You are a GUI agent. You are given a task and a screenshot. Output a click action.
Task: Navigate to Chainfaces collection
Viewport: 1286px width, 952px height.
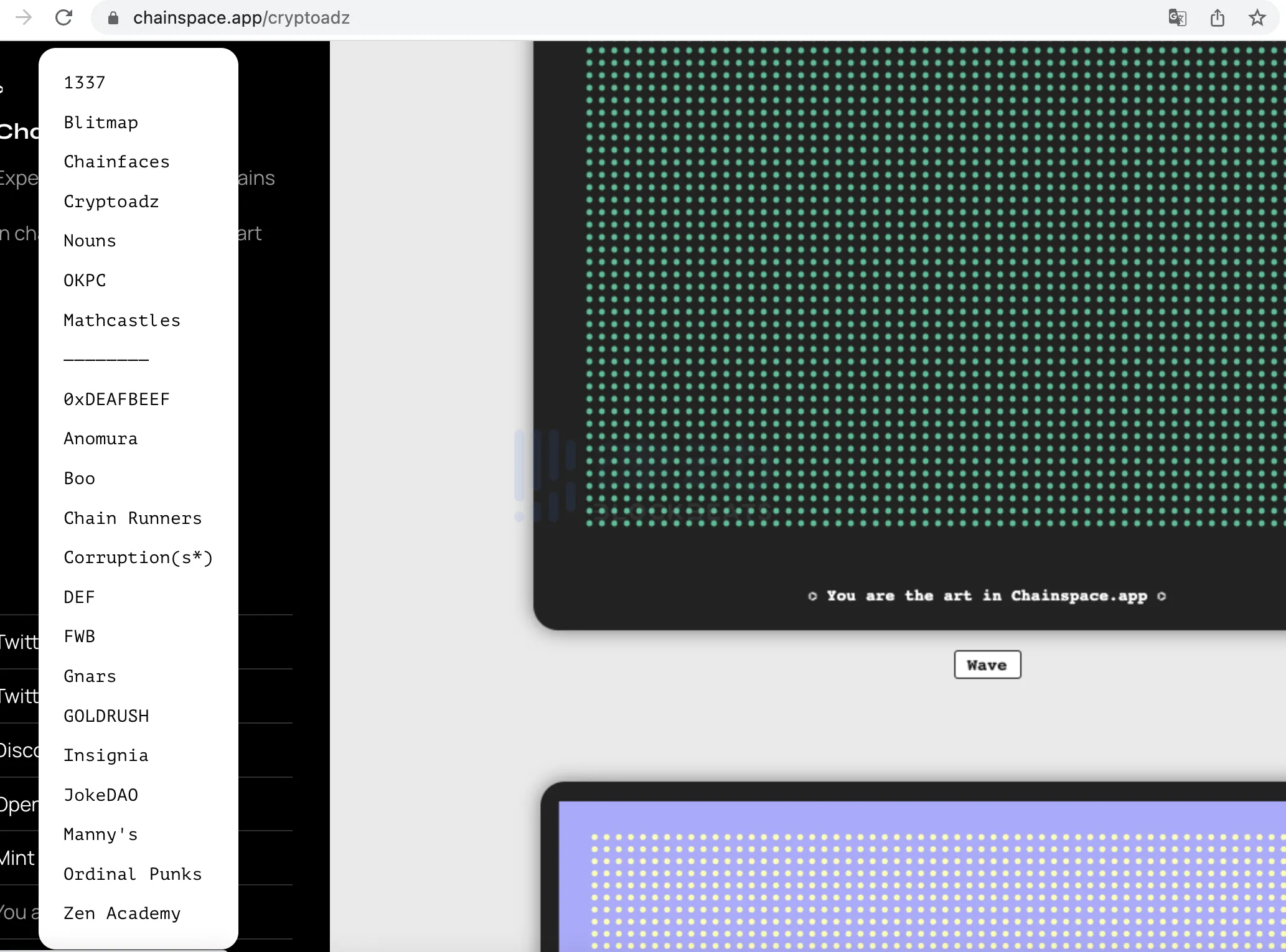point(116,162)
